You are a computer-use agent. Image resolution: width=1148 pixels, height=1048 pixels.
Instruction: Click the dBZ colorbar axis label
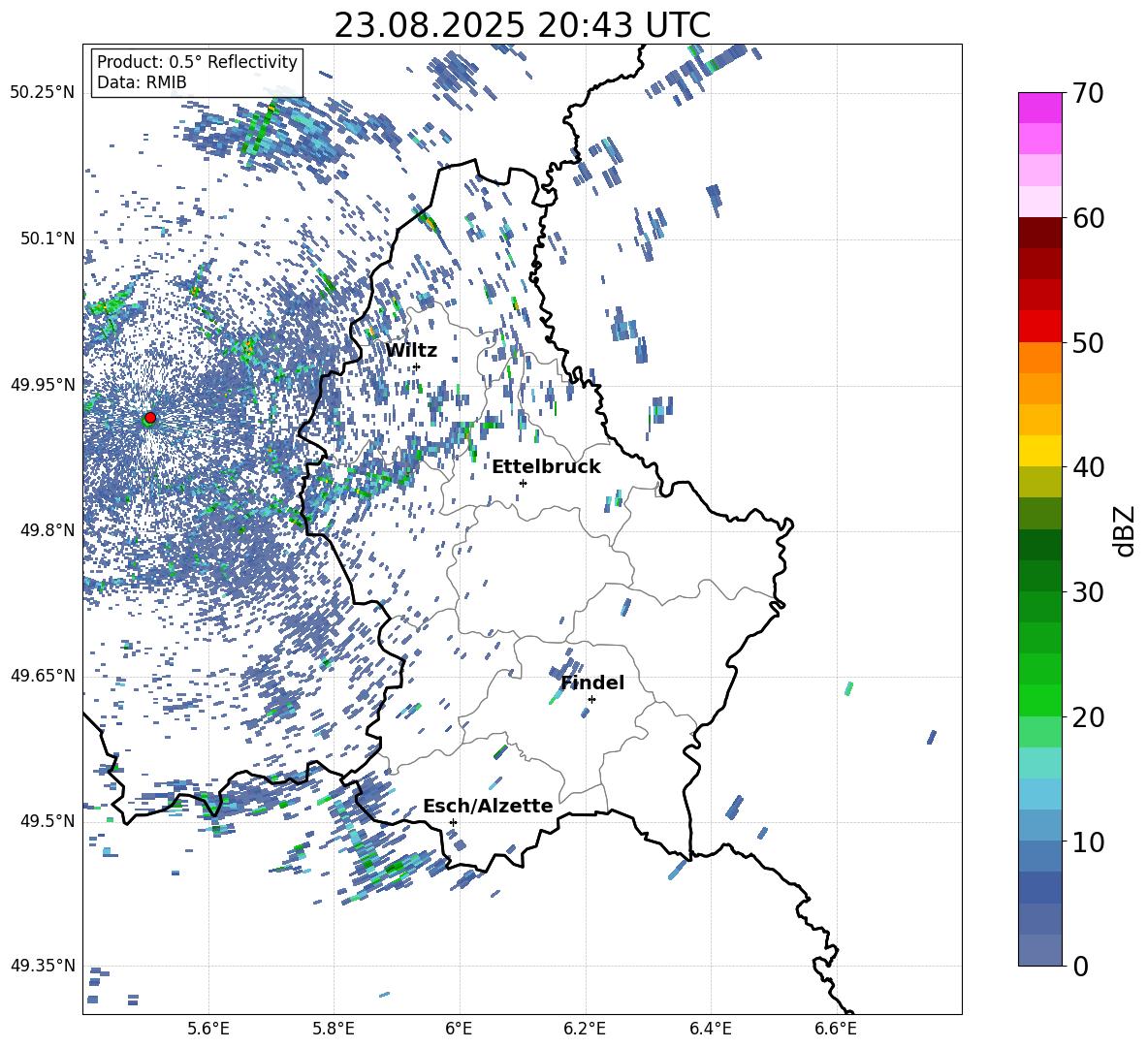(x=1126, y=531)
